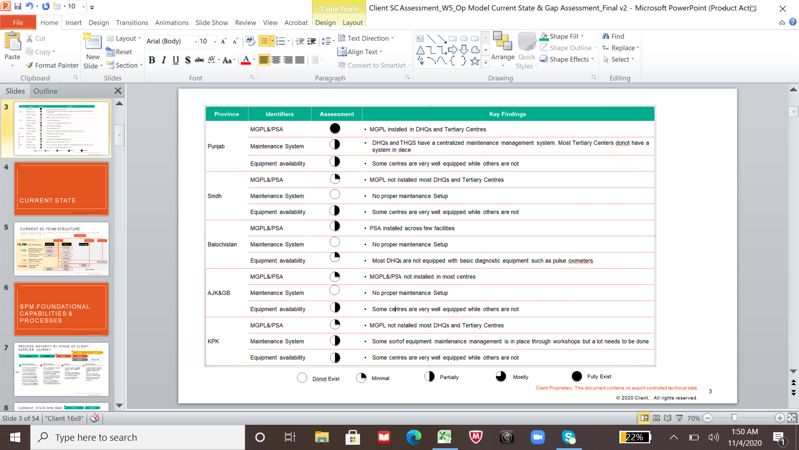The height and width of the screenshot is (450, 799).
Task: Open the Section dropdown
Action: coord(124,65)
